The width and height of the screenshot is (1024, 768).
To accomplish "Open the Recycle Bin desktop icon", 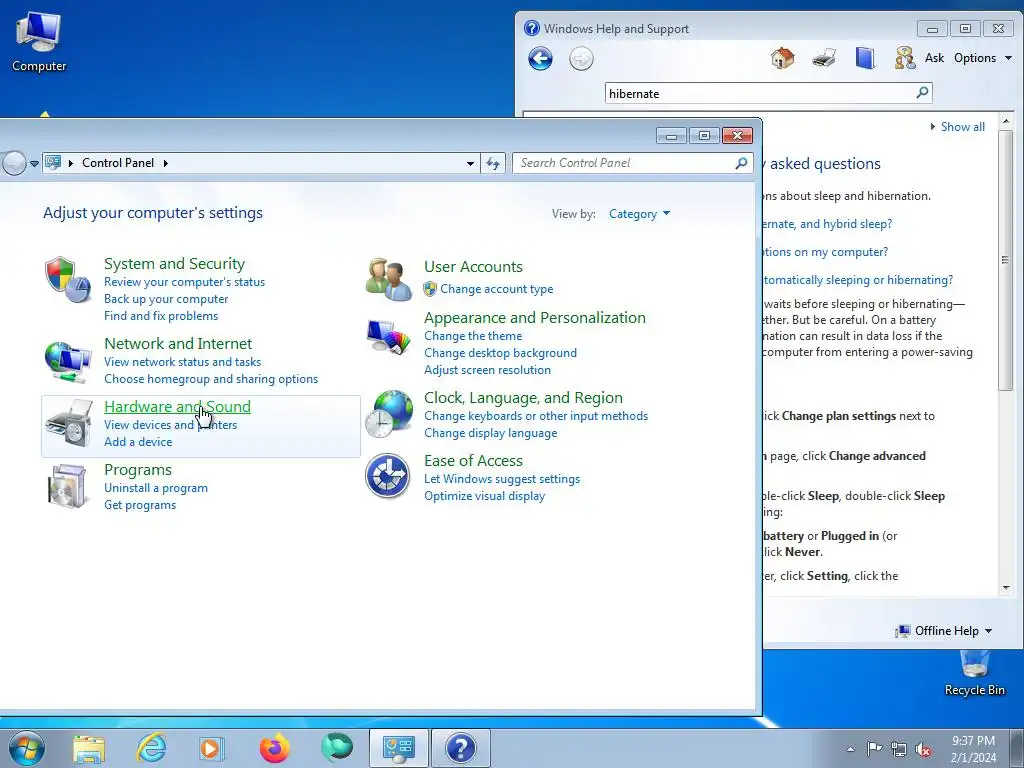I will coord(974,673).
